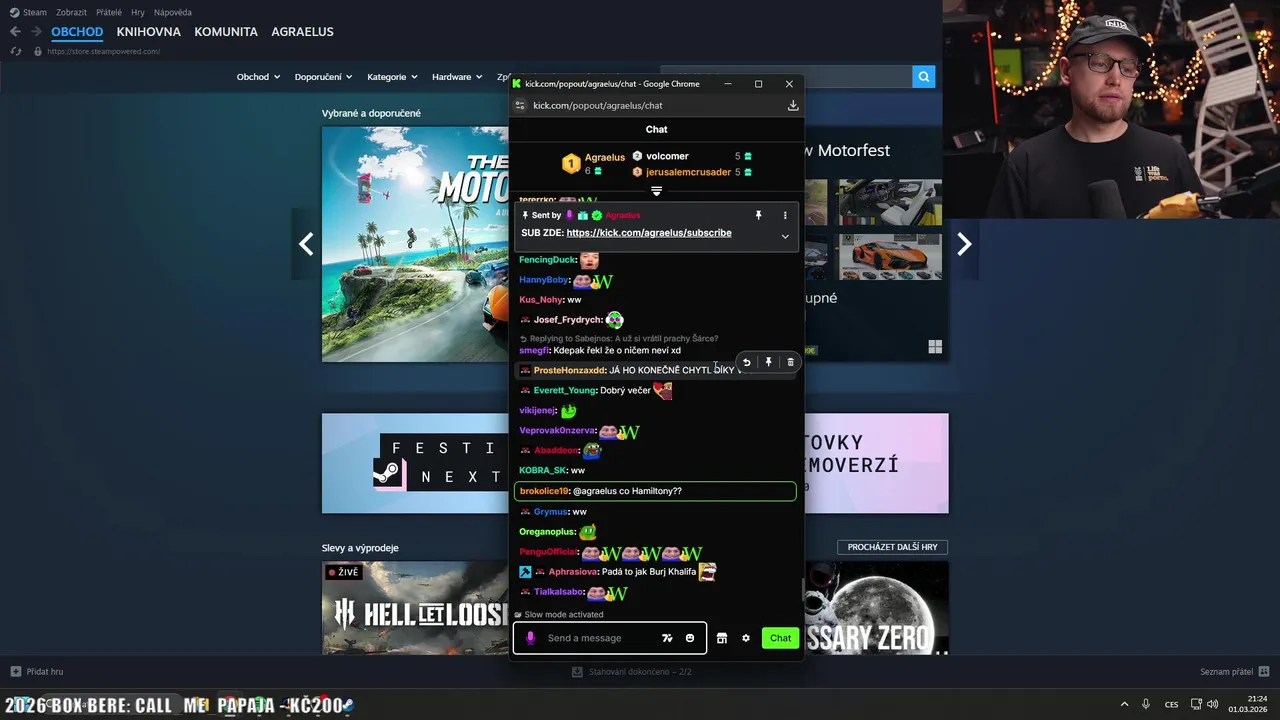Viewport: 1280px width, 720px height.
Task: Click the purple microphone icon in chat box
Action: pyautogui.click(x=530, y=638)
